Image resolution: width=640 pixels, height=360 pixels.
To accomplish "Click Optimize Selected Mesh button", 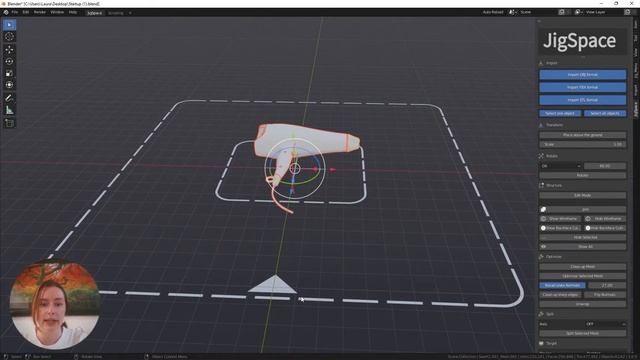I will 582,276.
